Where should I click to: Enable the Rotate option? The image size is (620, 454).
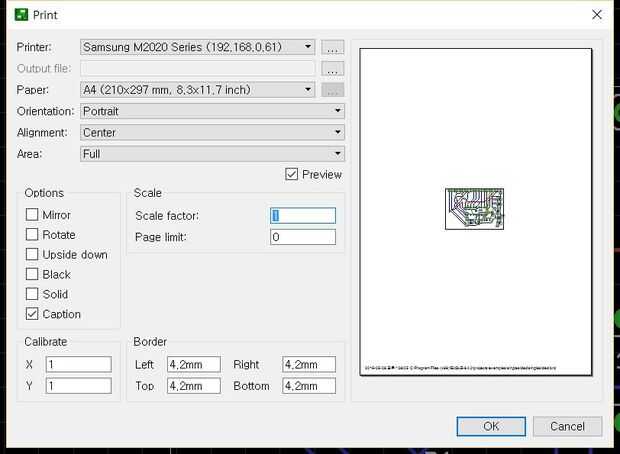32,235
